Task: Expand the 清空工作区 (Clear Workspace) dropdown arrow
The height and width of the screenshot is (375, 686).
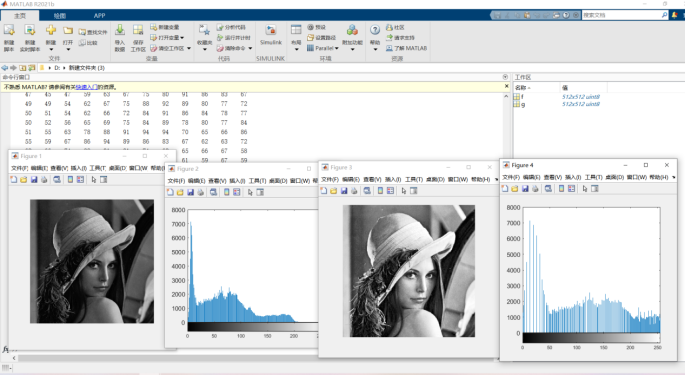Action: tap(189, 48)
